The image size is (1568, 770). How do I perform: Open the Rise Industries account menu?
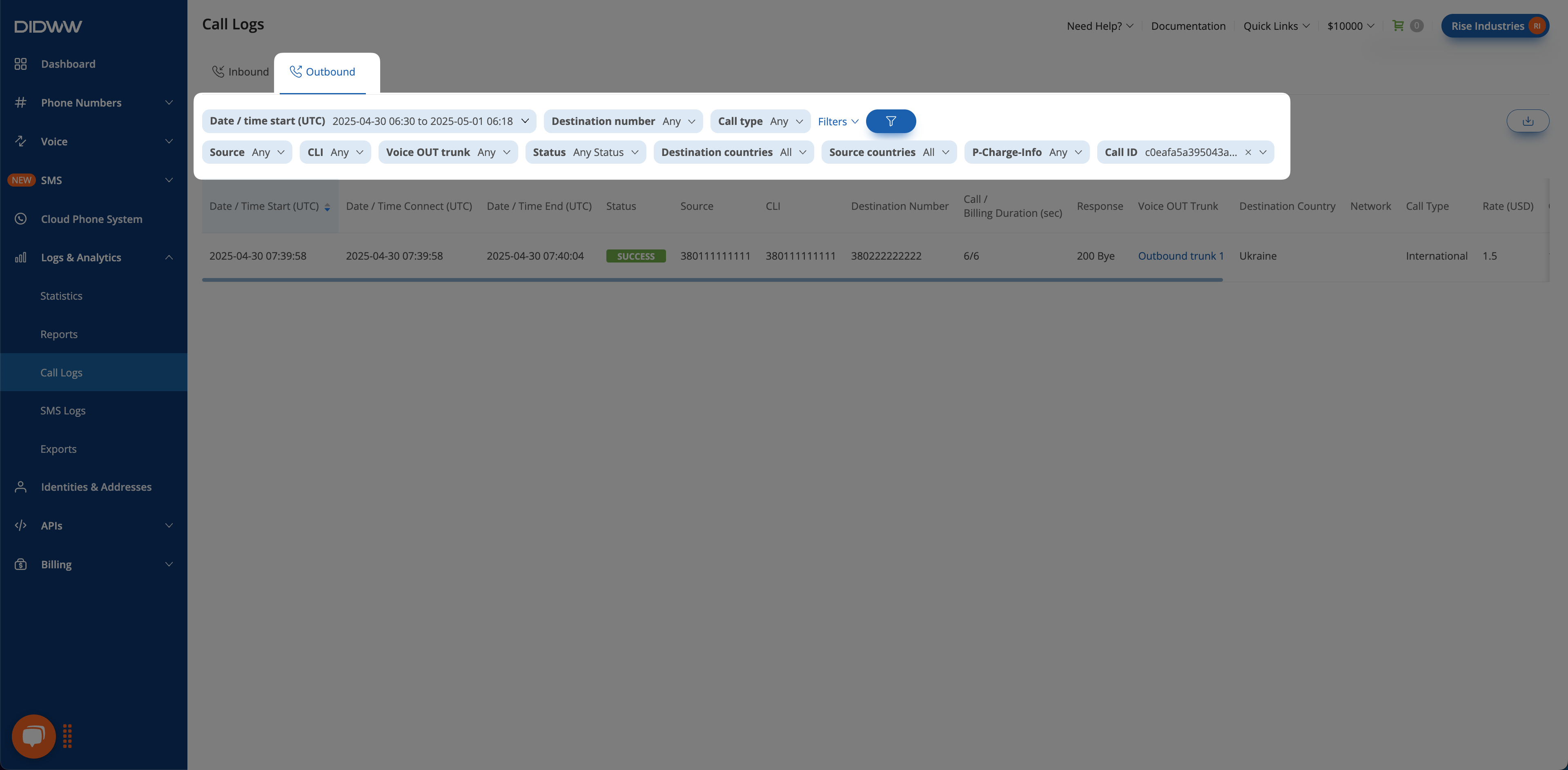pyautogui.click(x=1495, y=26)
